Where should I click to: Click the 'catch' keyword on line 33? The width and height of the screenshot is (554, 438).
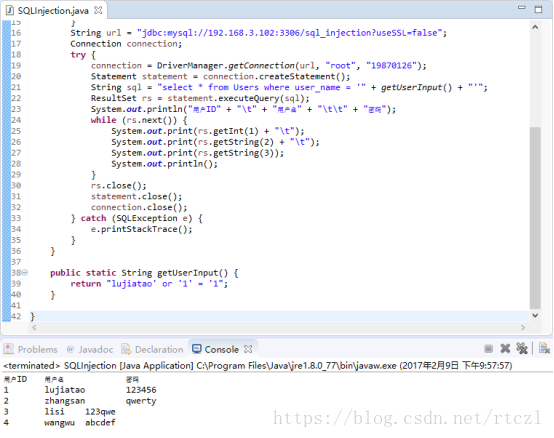[93, 218]
